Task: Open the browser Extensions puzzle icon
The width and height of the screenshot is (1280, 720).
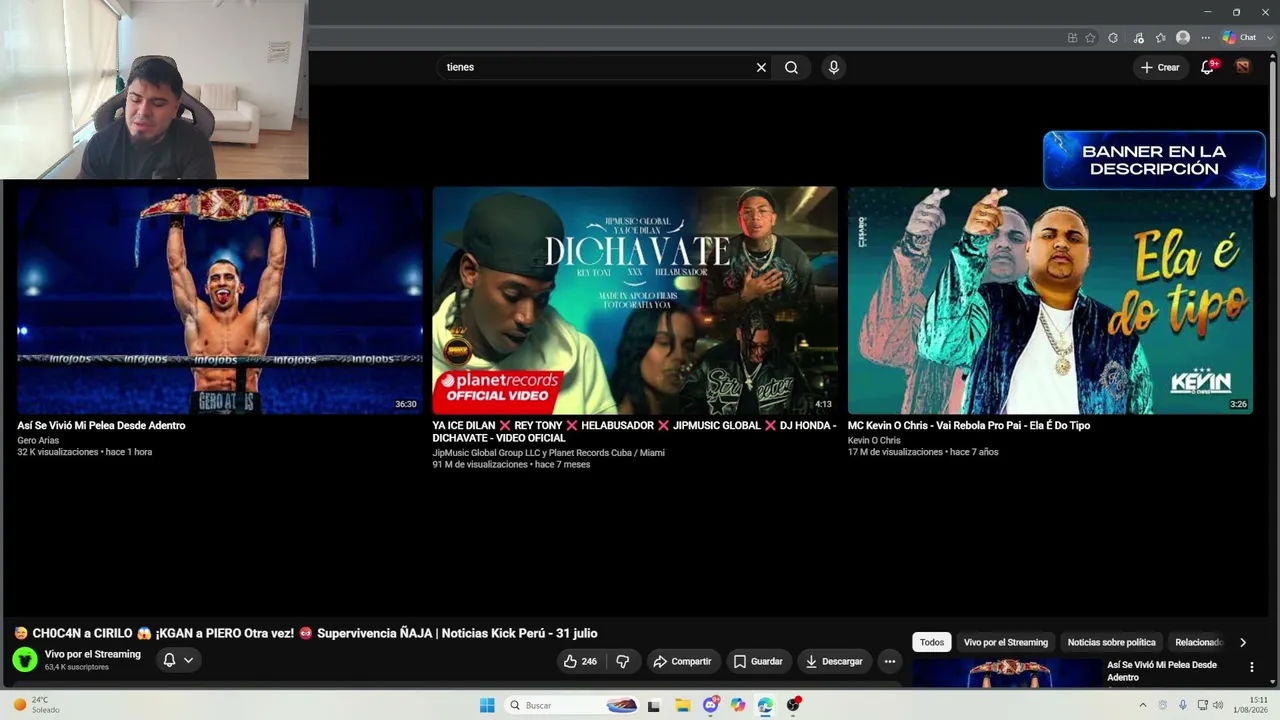Action: point(1113,38)
